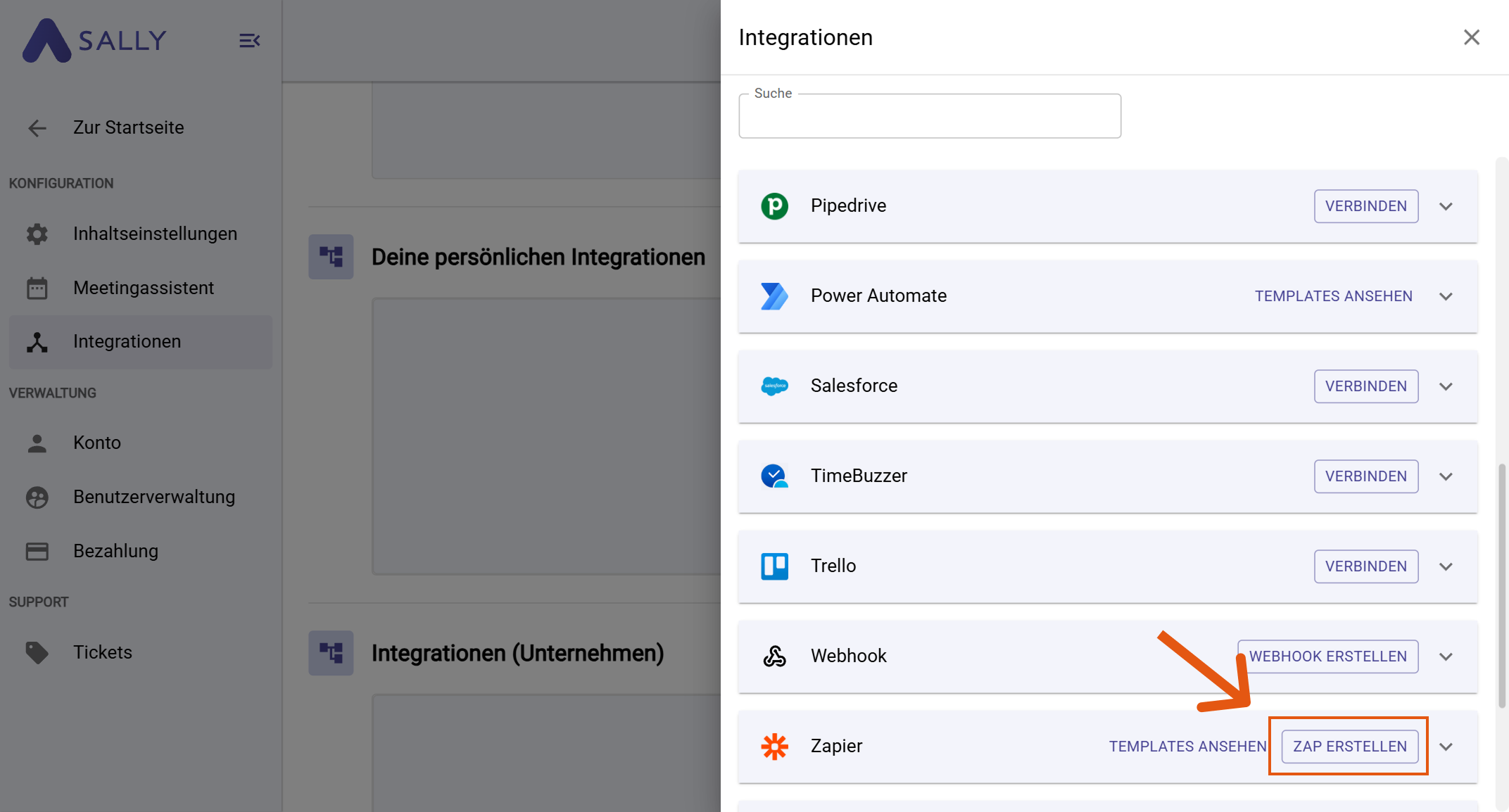The image size is (1509, 812).
Task: Expand the Zapier row chevron
Action: pyautogui.click(x=1446, y=747)
